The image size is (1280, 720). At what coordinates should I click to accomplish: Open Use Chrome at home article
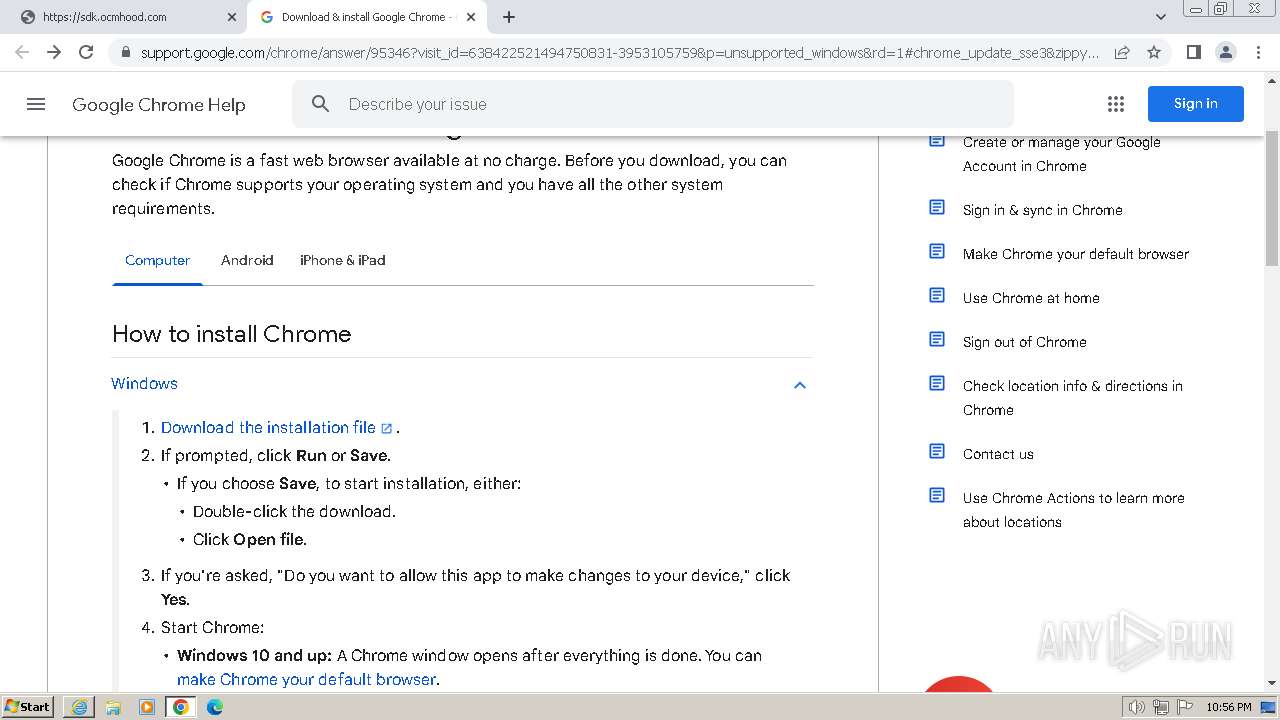click(x=1031, y=298)
